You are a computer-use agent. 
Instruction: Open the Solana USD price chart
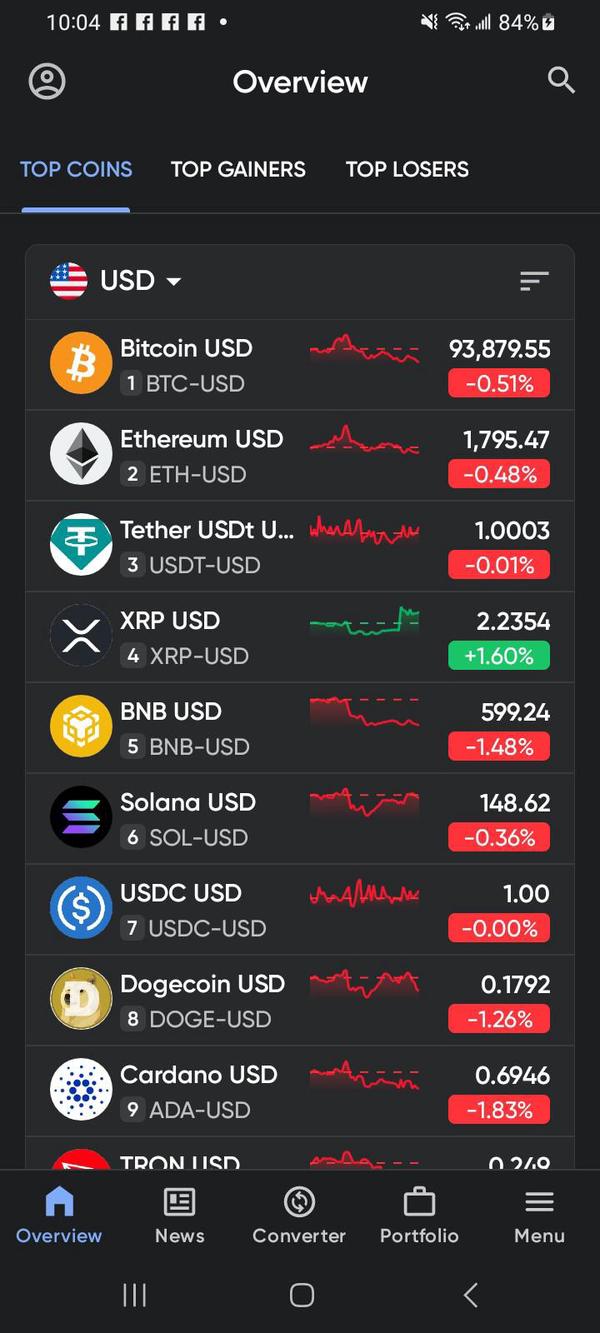tap(364, 803)
